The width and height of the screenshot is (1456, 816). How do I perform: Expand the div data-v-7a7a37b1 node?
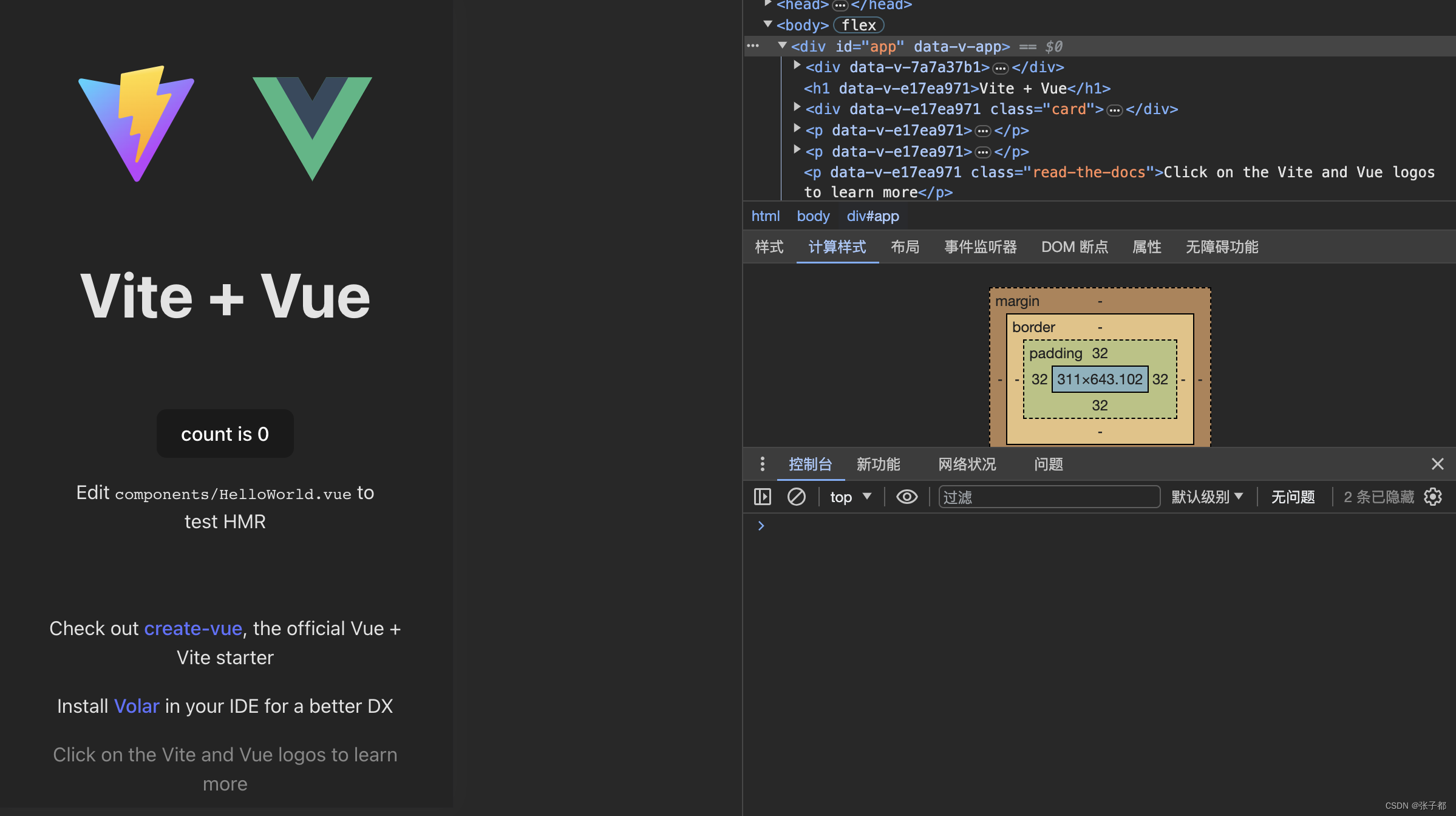coord(797,66)
